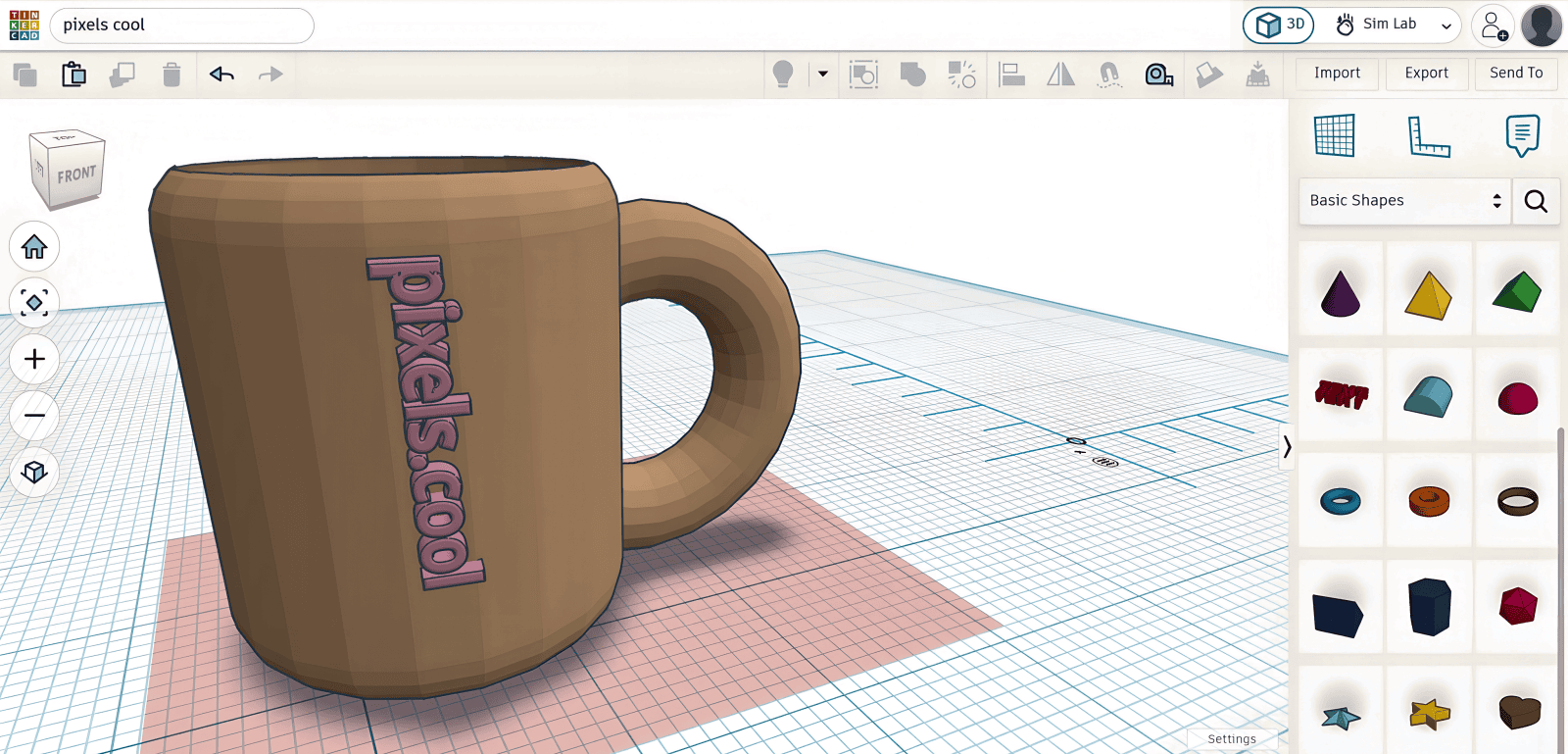1568x754 pixels.
Task: Click the Copy icon in toolbar
Action: [x=25, y=75]
